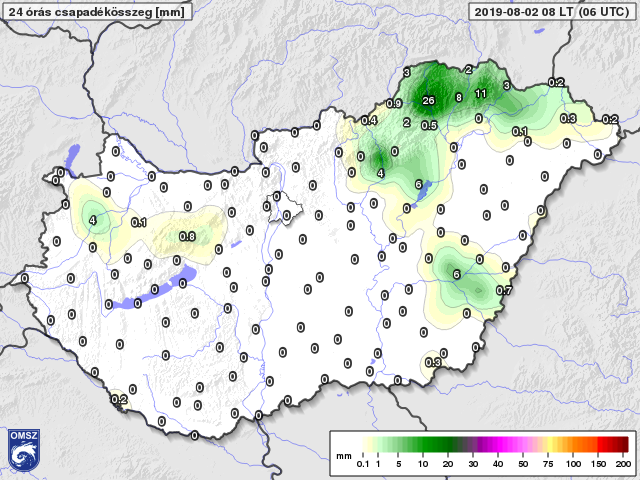Click the mm unit label in legend

[344, 455]
